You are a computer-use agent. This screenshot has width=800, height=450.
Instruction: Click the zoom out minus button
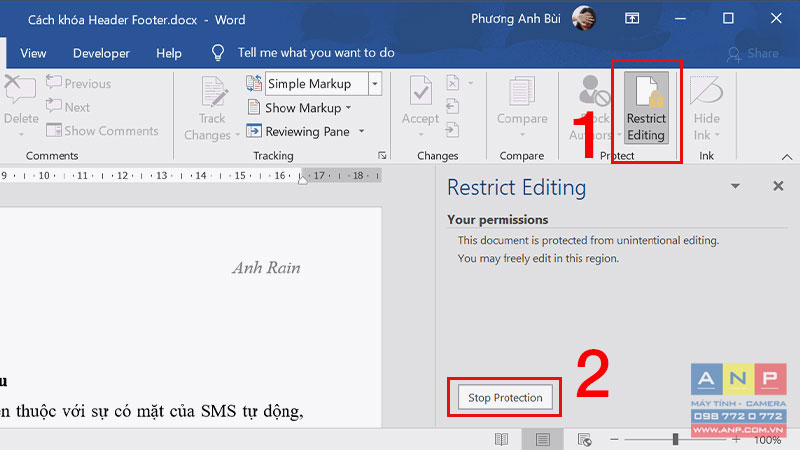click(x=614, y=439)
